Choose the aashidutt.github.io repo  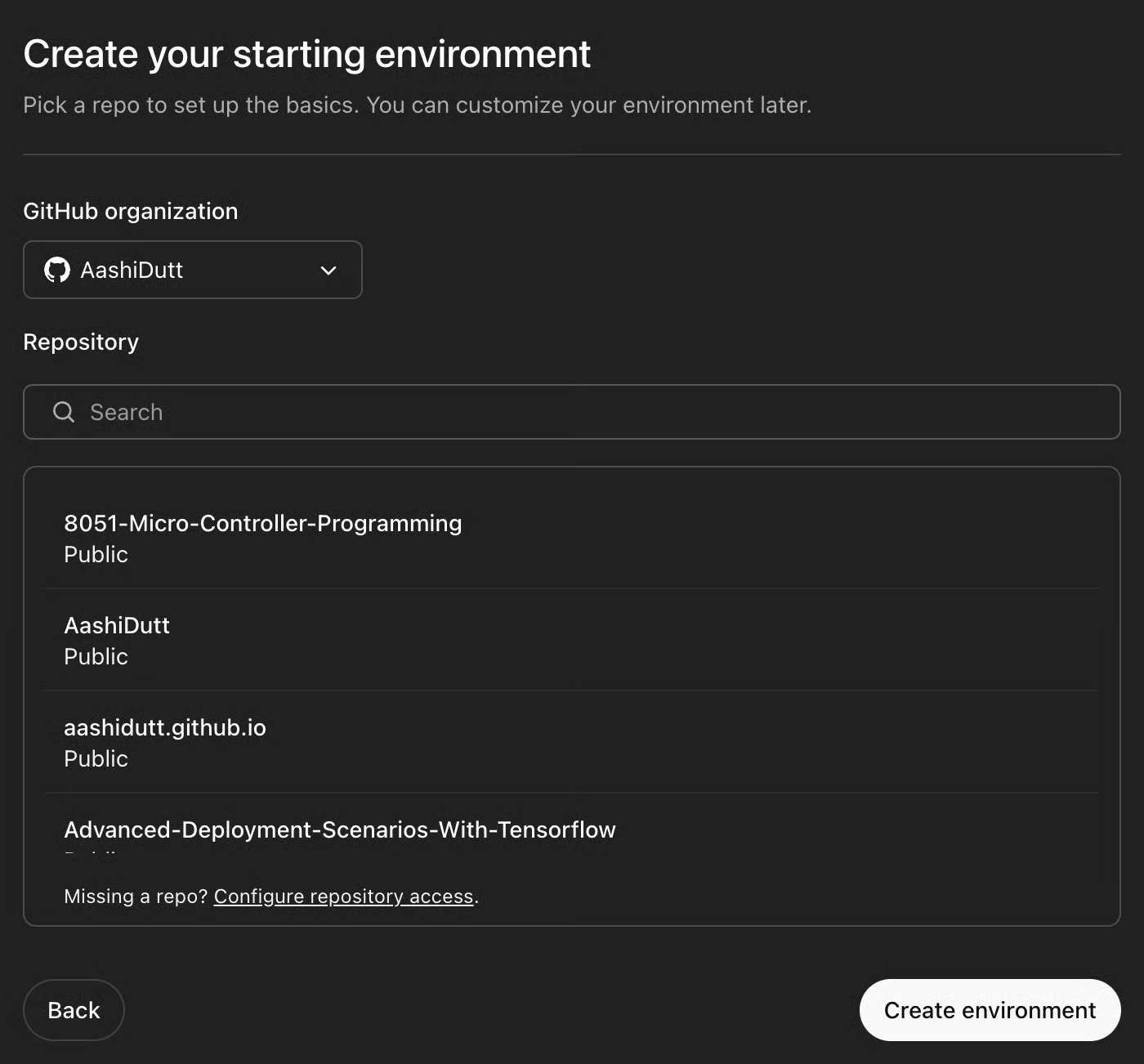[165, 727]
